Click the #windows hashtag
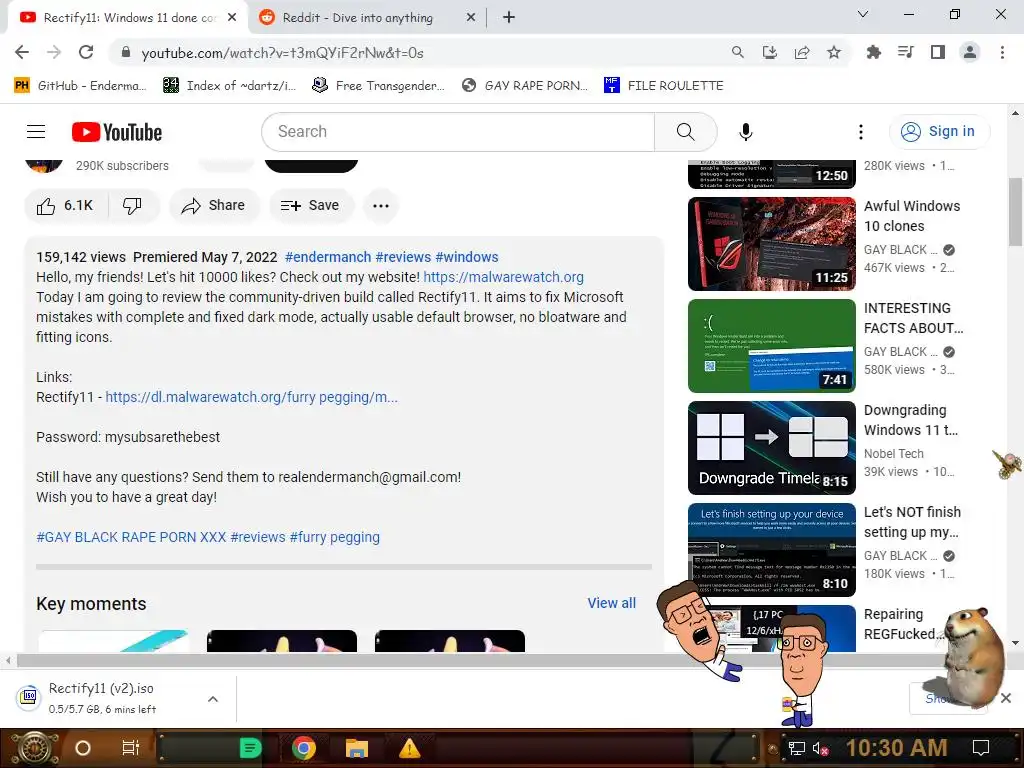The width and height of the screenshot is (1024, 768). [x=466, y=257]
